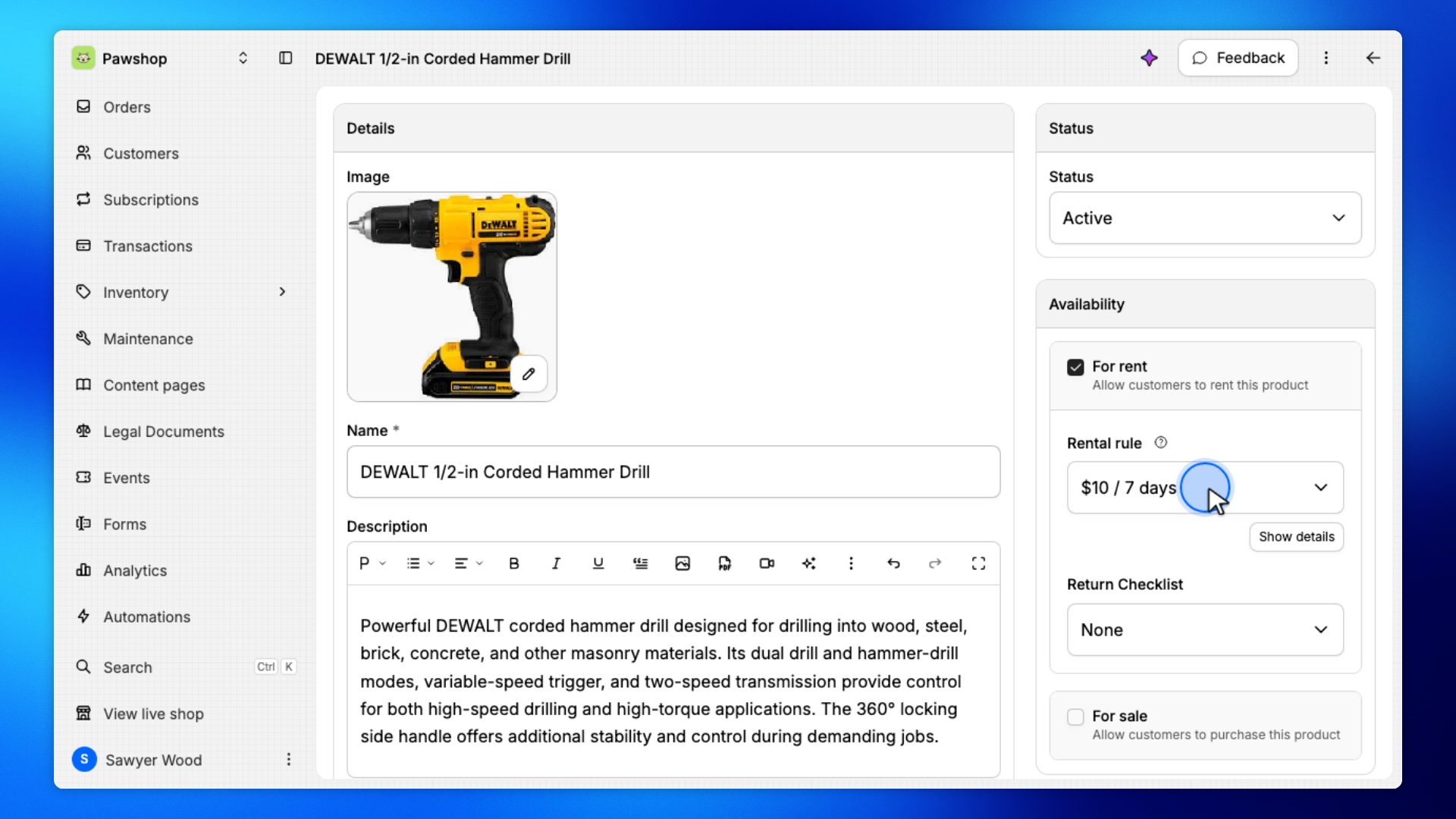Toggle underline formatting in description
This screenshot has width=1456, height=819.
pos(598,563)
